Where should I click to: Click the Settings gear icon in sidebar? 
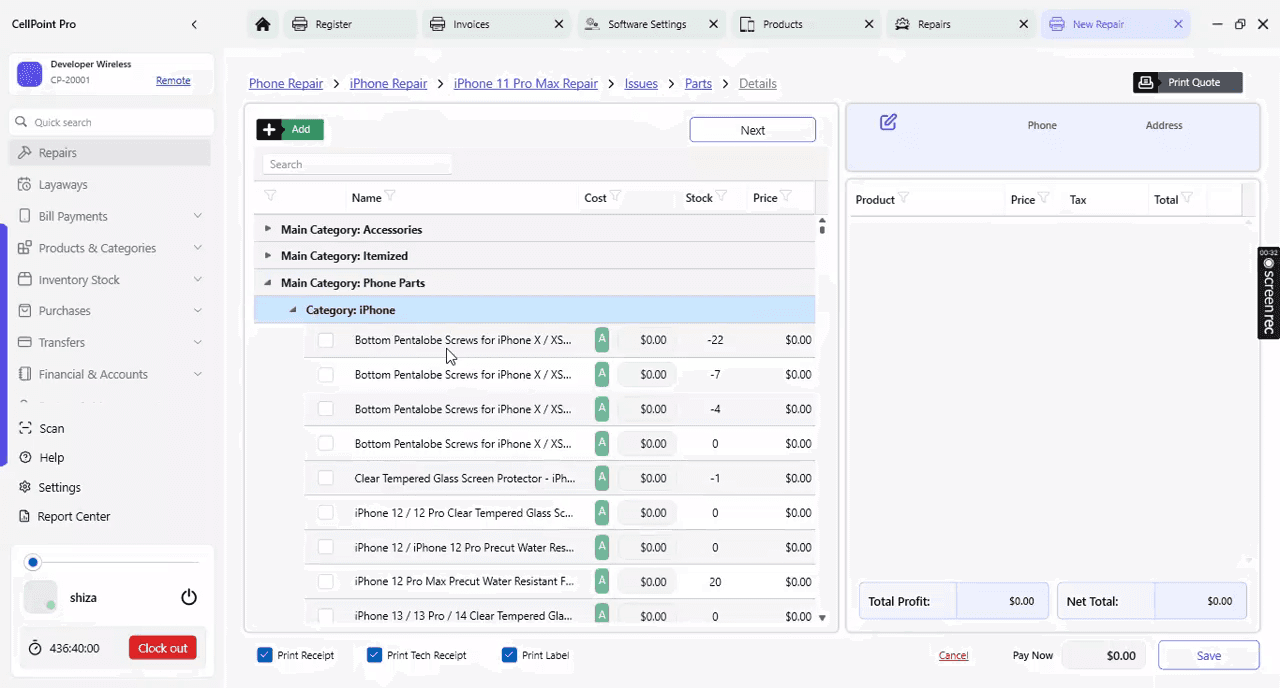25,487
